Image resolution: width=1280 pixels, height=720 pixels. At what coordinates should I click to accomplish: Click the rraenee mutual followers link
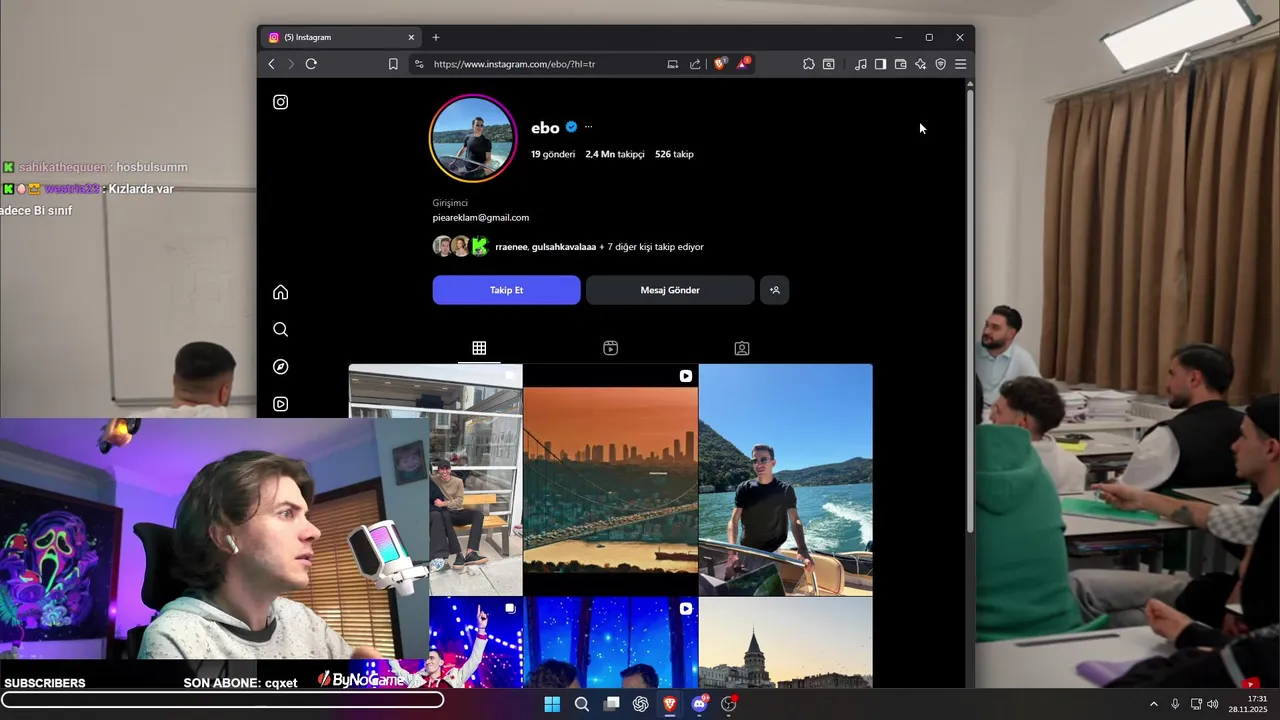click(x=511, y=247)
